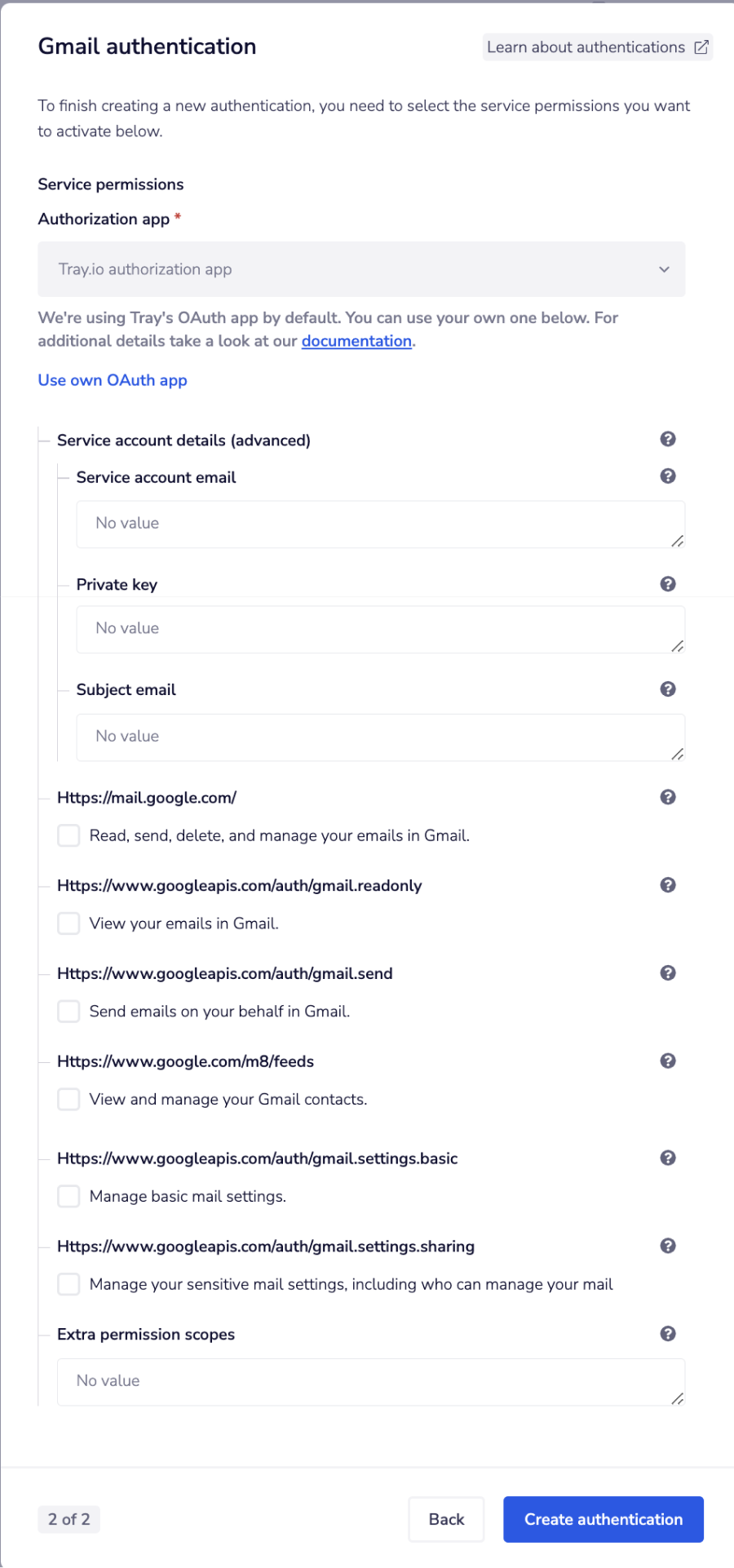This screenshot has height=1568, width=734.
Task: Click the Service account email input field
Action: click(x=380, y=524)
